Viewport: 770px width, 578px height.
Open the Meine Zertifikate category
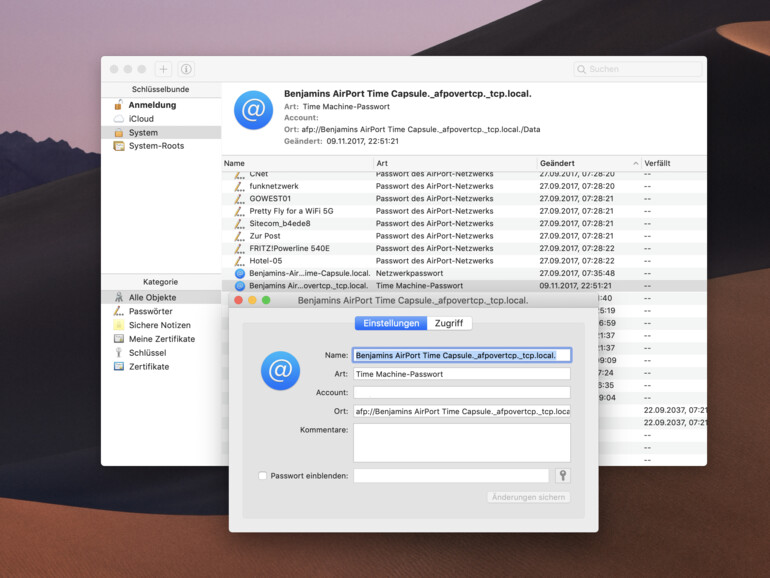pyautogui.click(x=161, y=339)
